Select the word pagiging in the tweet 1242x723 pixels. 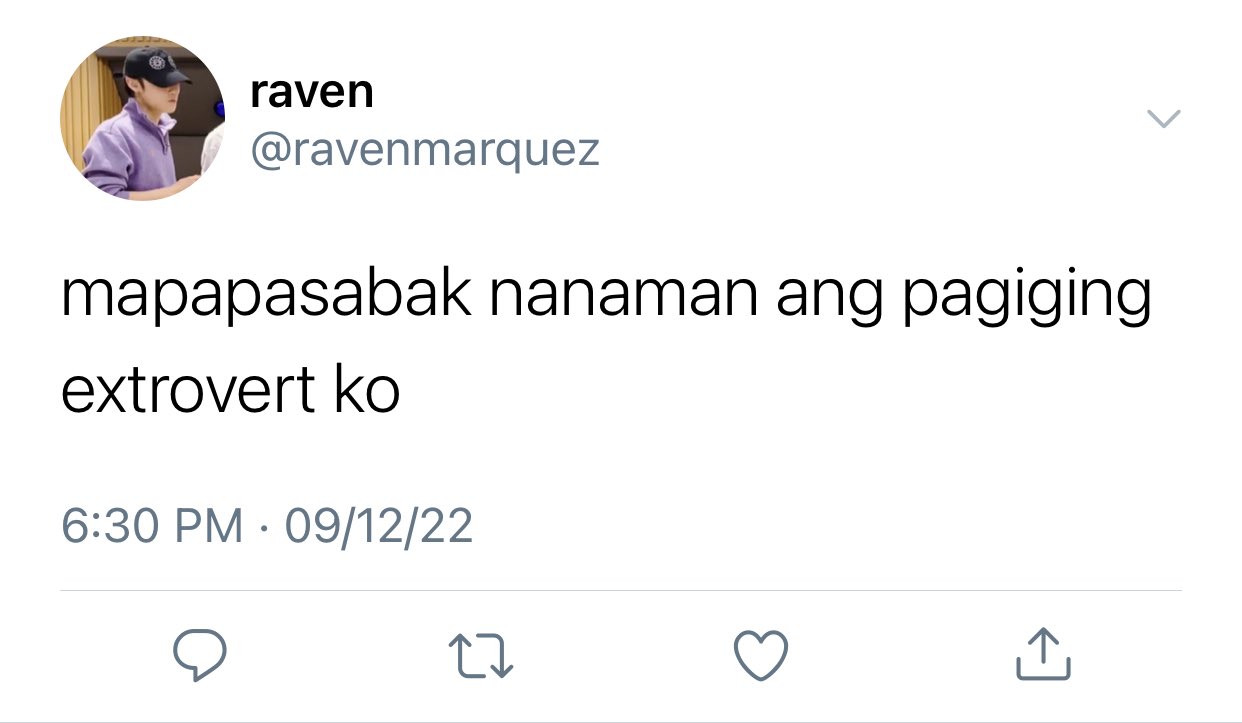pos(1027,298)
